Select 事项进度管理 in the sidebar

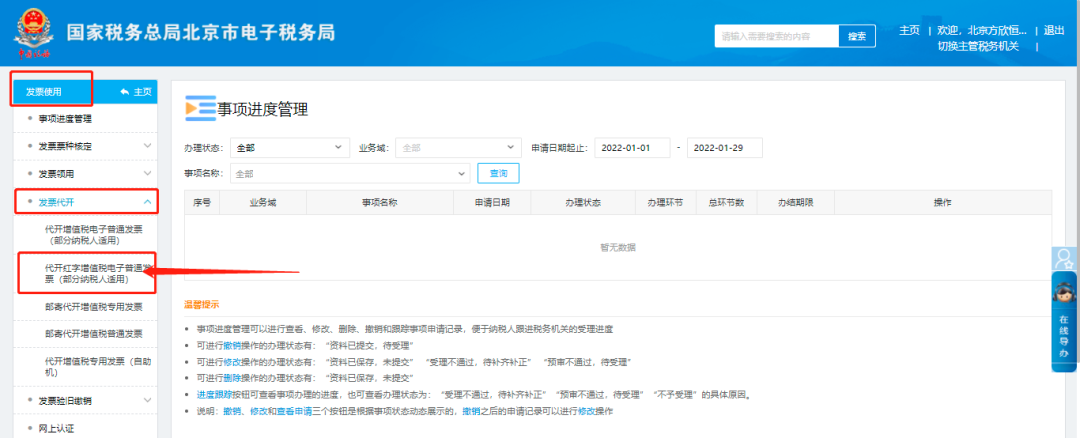tap(65, 118)
